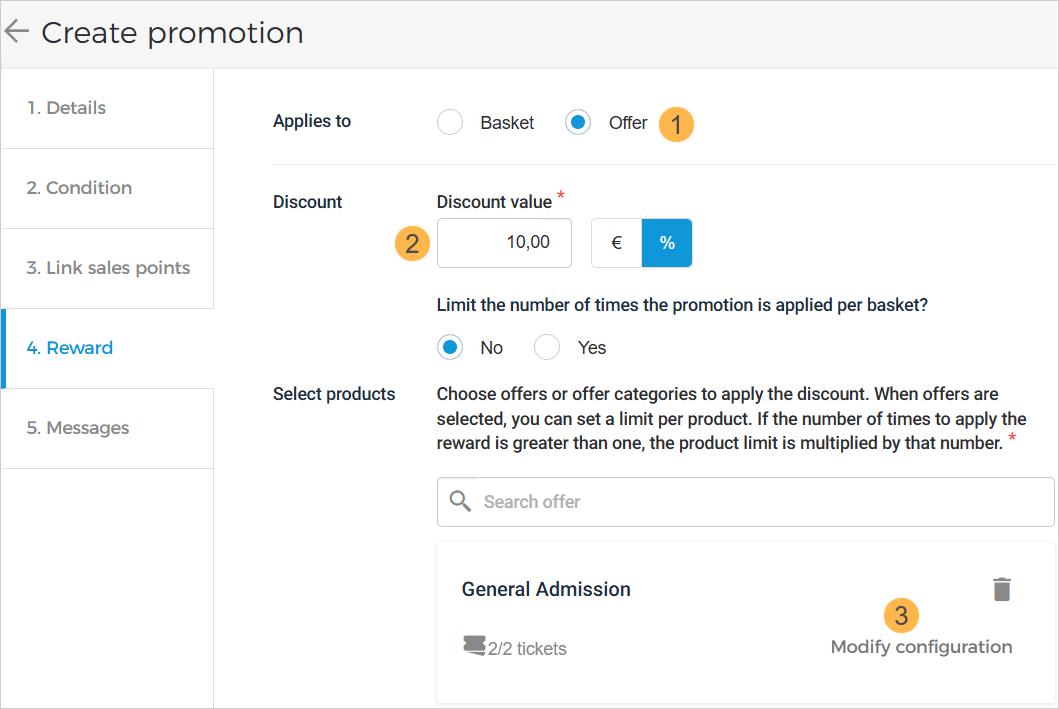The height and width of the screenshot is (709, 1059).
Task: Switch discount type to euro amount
Action: click(x=616, y=243)
